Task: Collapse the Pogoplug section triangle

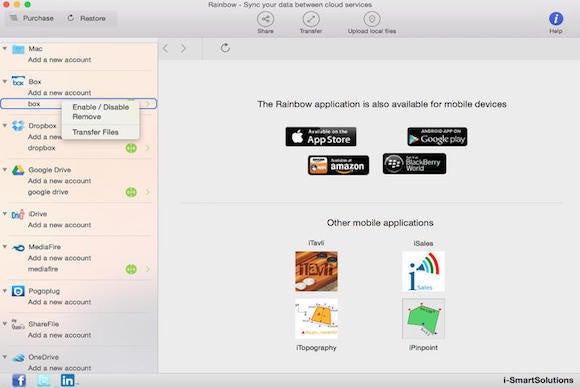Action: tap(5, 291)
